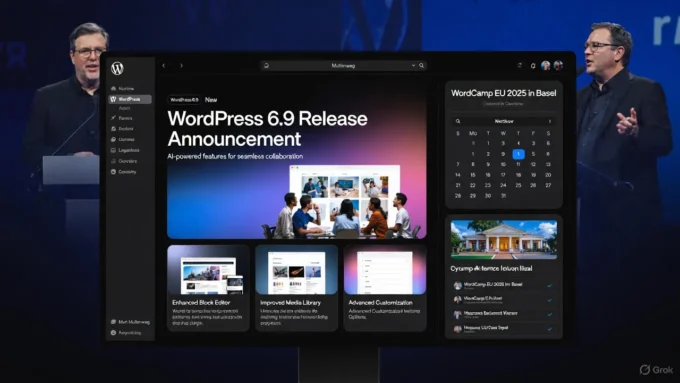Open the Matt Mullenweg item at sidebar bottom
The image size is (680, 383).
(130, 322)
